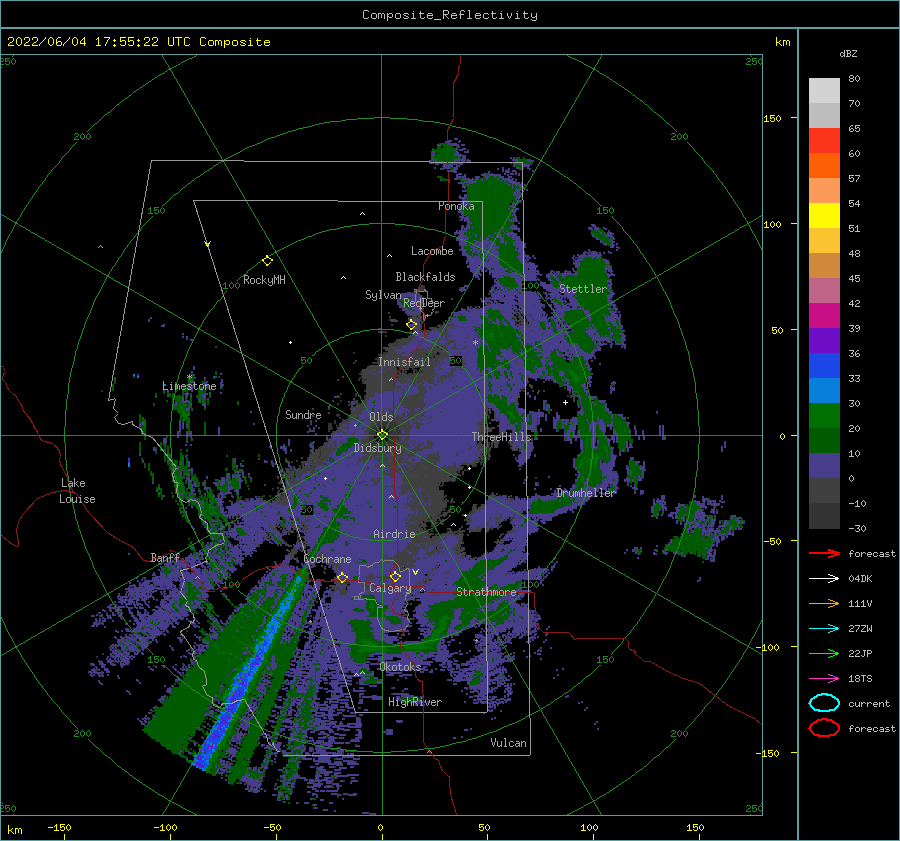Click the 27ZW legend text

860,629
